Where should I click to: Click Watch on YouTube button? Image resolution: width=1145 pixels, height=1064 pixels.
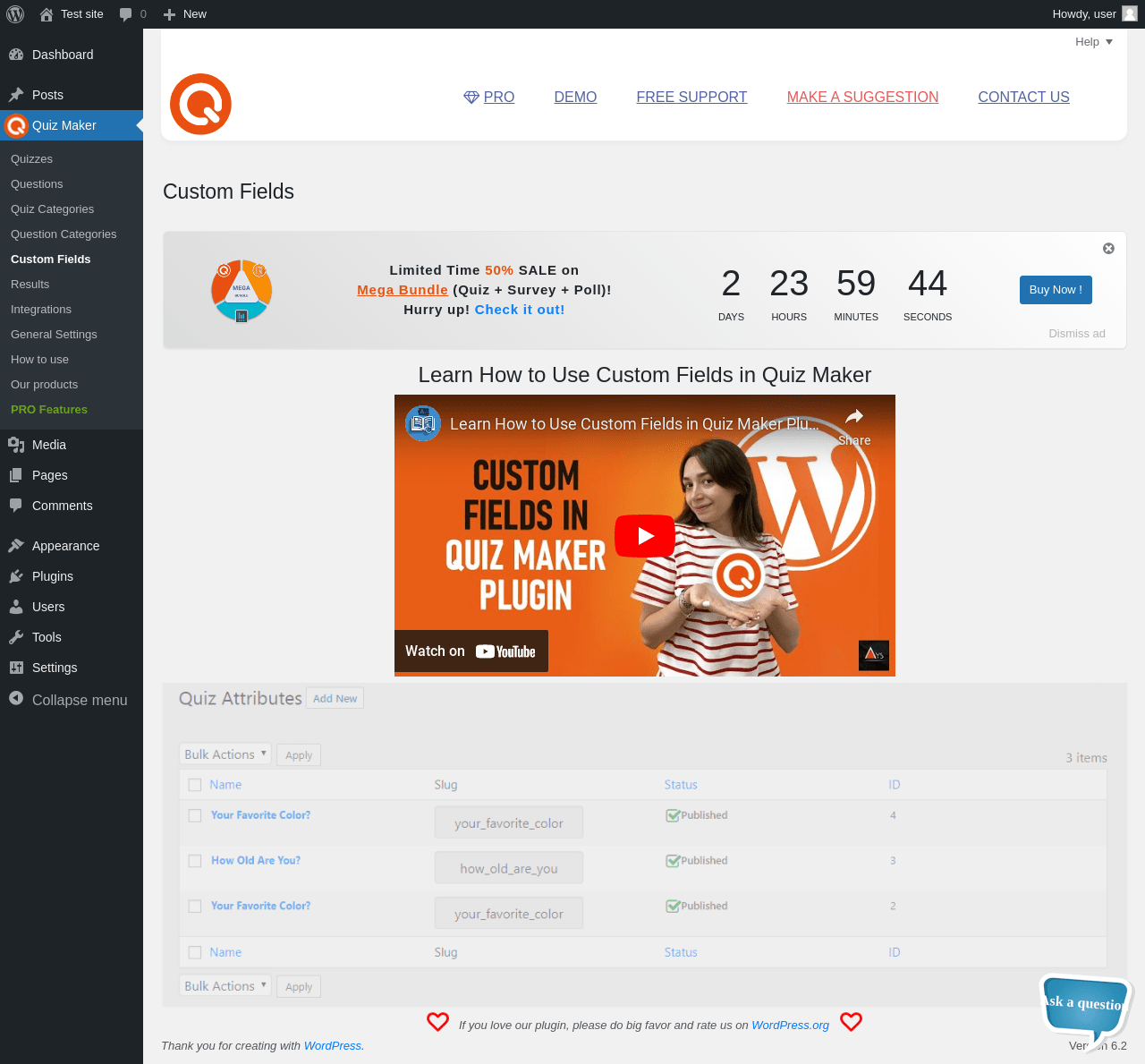click(471, 651)
